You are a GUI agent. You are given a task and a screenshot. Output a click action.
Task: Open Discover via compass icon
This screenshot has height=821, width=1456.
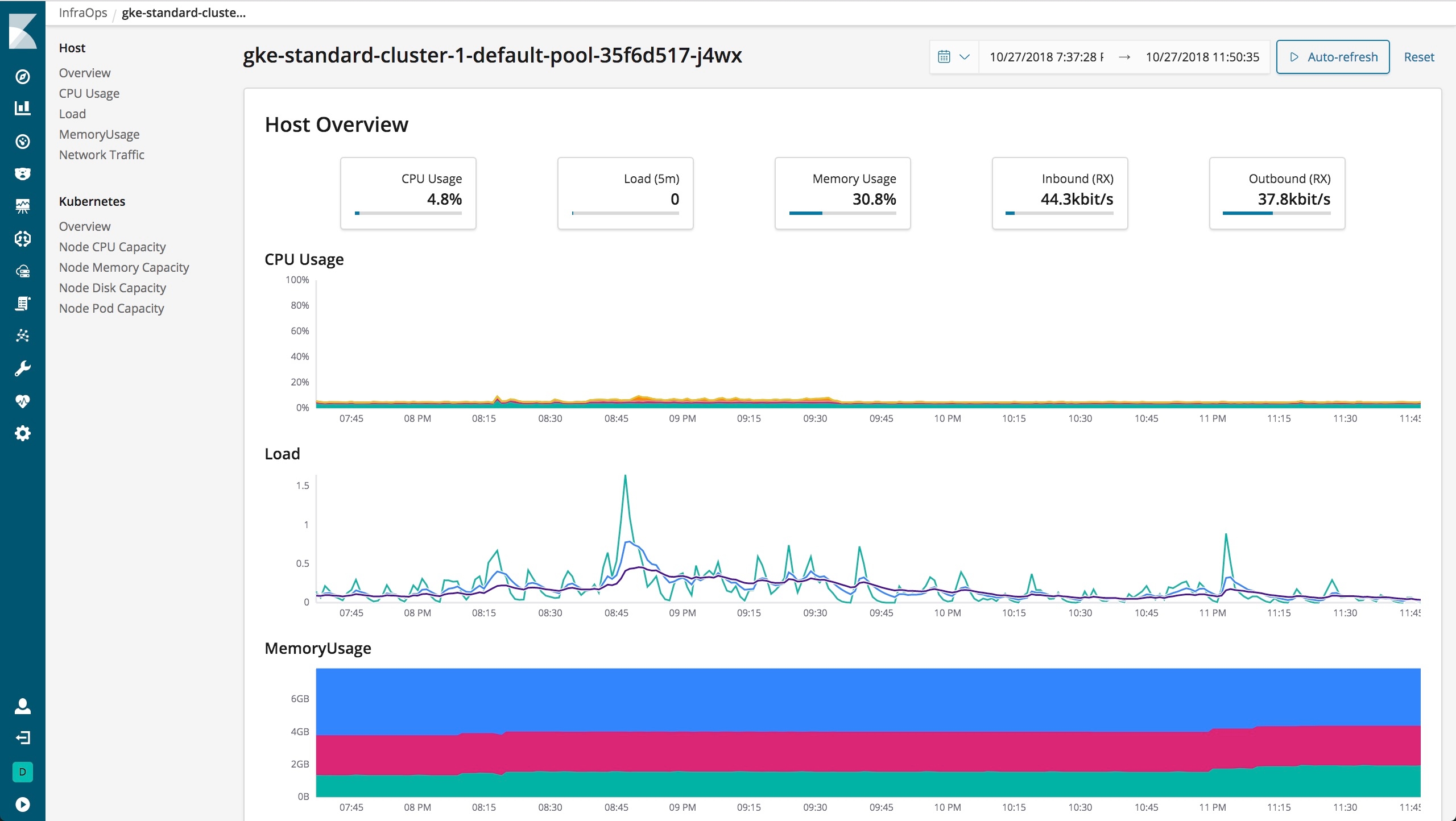click(x=23, y=77)
